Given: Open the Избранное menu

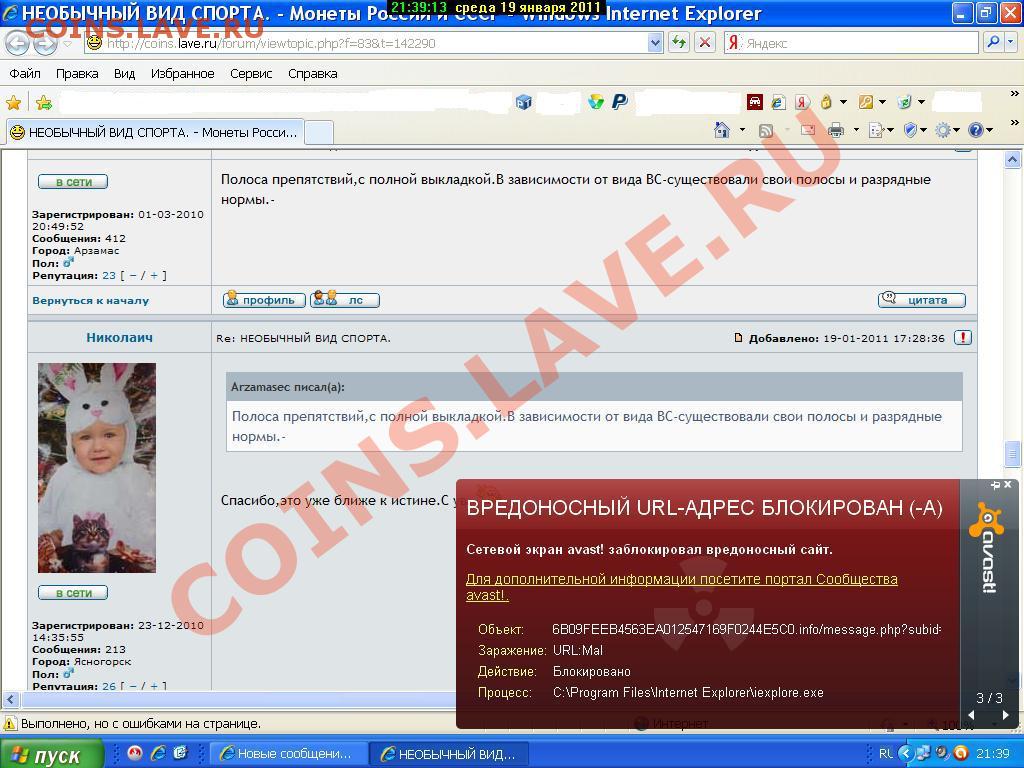Looking at the screenshot, I should coord(182,73).
